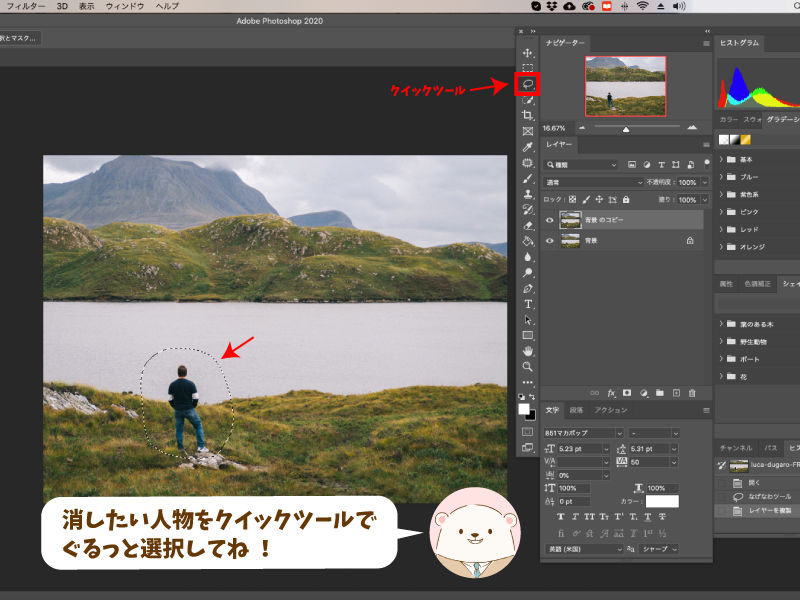Click the navigator zoom in mountain icon

click(x=692, y=128)
